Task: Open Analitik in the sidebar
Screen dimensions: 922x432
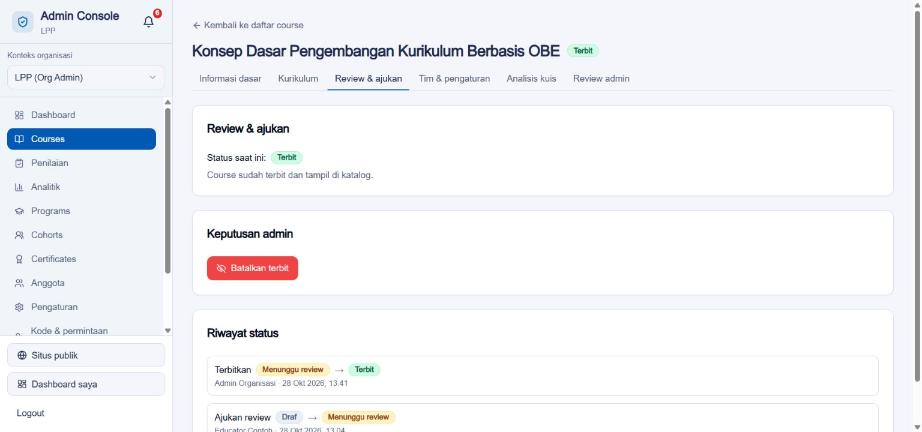Action: 82,187
